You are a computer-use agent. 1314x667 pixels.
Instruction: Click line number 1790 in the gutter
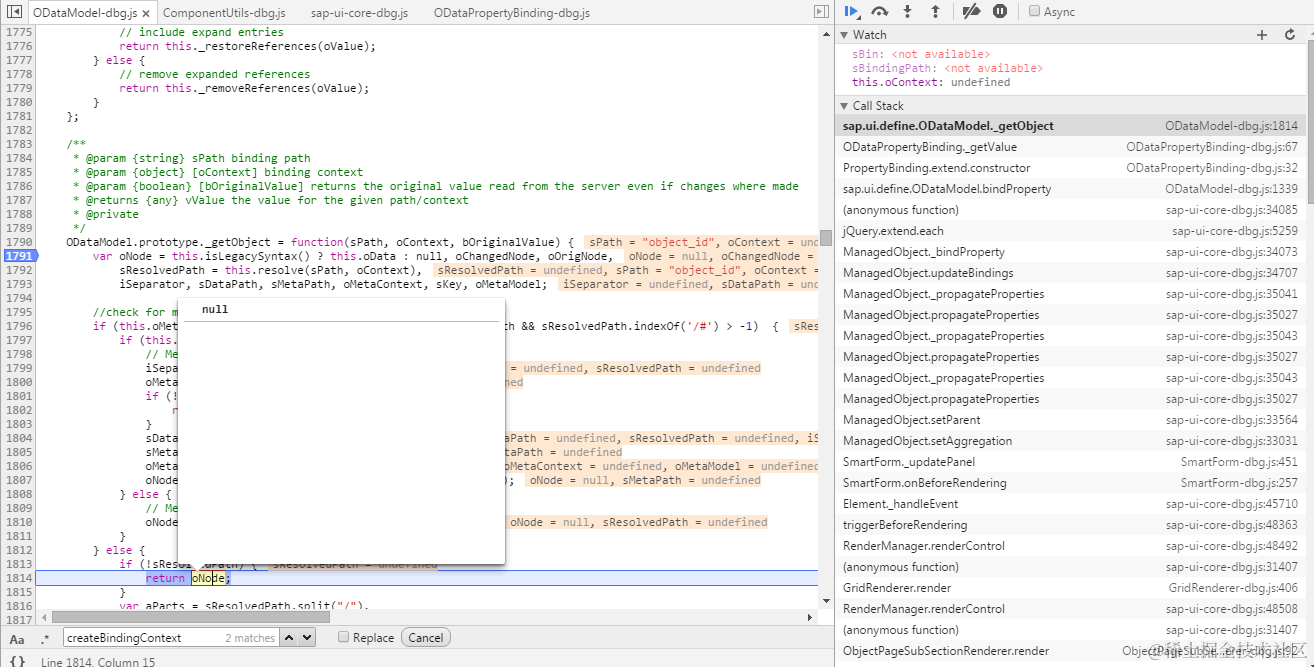click(x=19, y=242)
